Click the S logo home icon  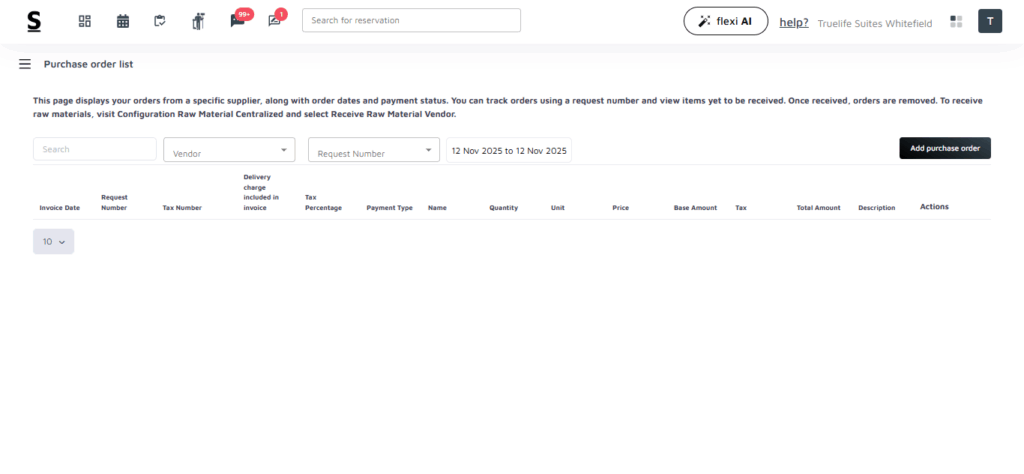34,22
